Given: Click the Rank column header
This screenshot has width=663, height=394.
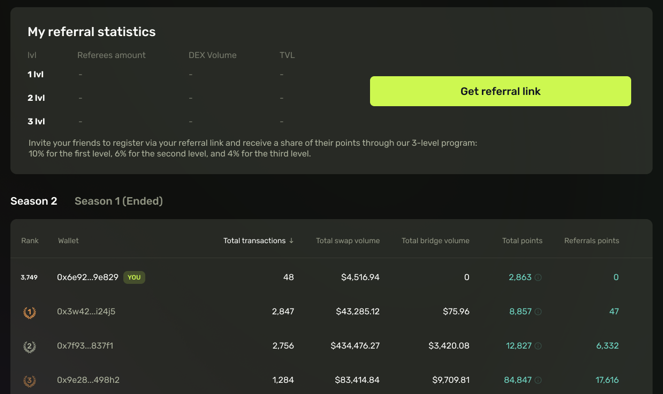Looking at the screenshot, I should click(x=30, y=241).
